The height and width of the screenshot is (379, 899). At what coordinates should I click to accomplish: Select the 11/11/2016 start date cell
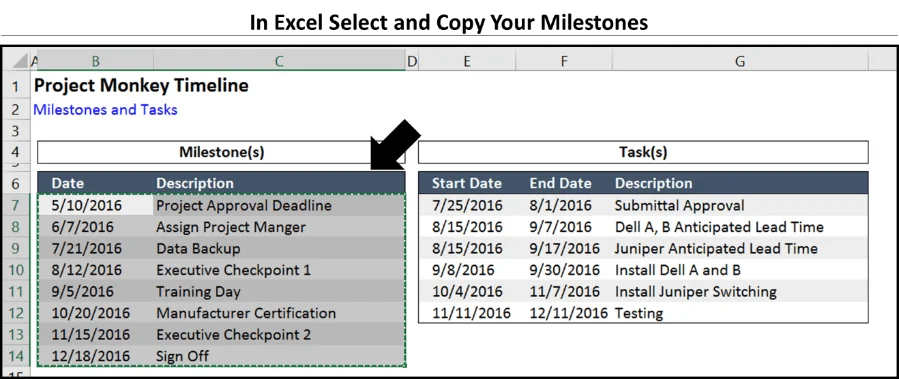(x=467, y=313)
